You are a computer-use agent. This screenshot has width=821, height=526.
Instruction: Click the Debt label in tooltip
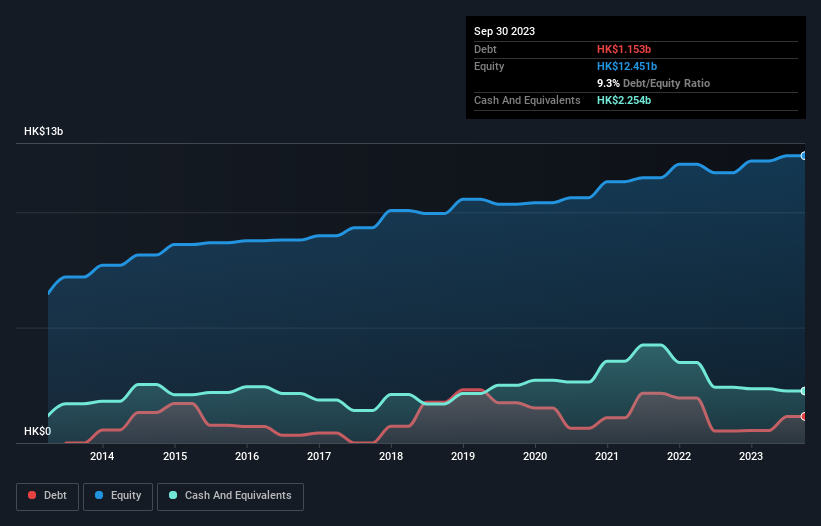485,49
